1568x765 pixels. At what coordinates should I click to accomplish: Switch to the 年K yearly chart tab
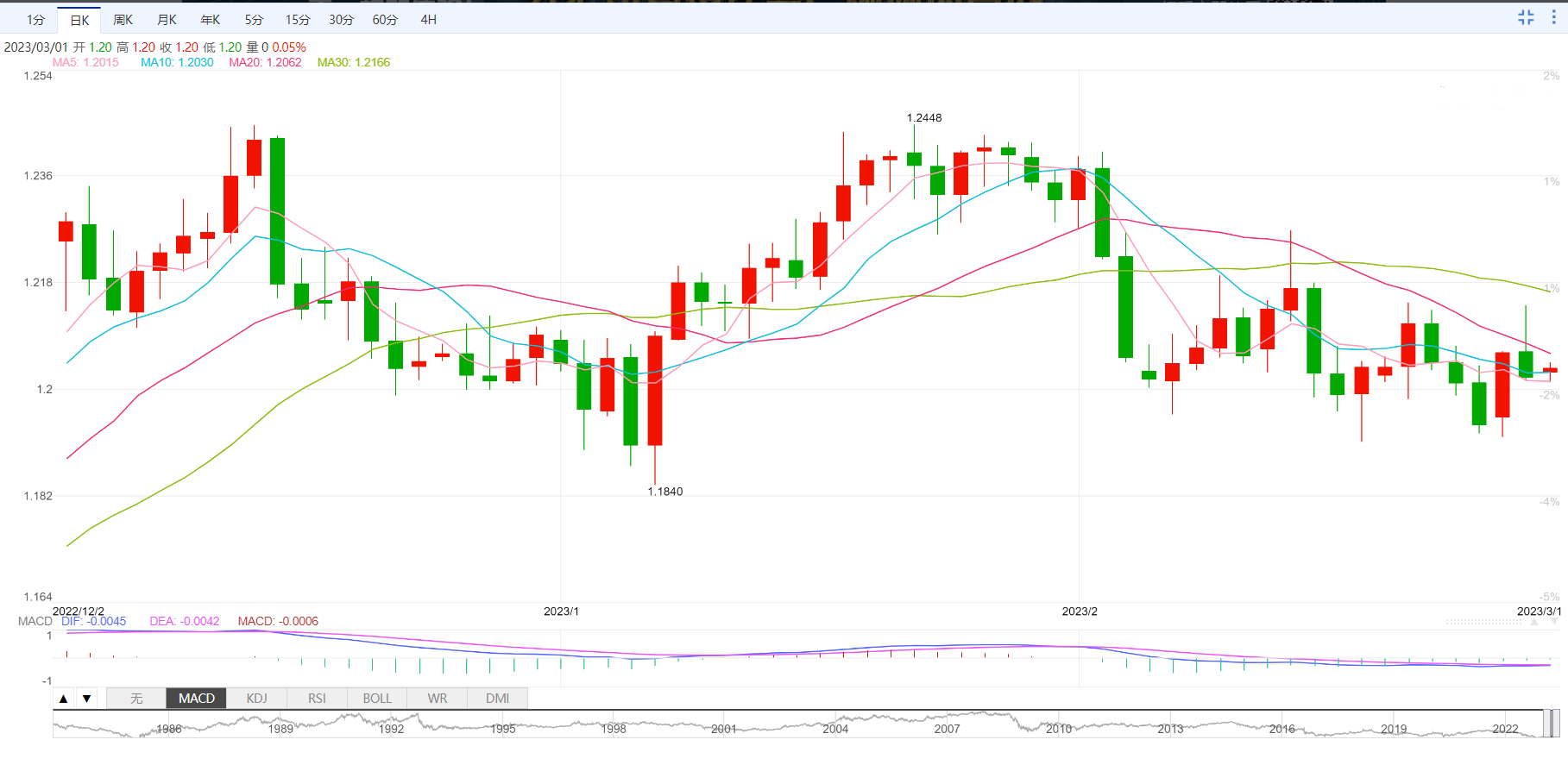click(211, 20)
